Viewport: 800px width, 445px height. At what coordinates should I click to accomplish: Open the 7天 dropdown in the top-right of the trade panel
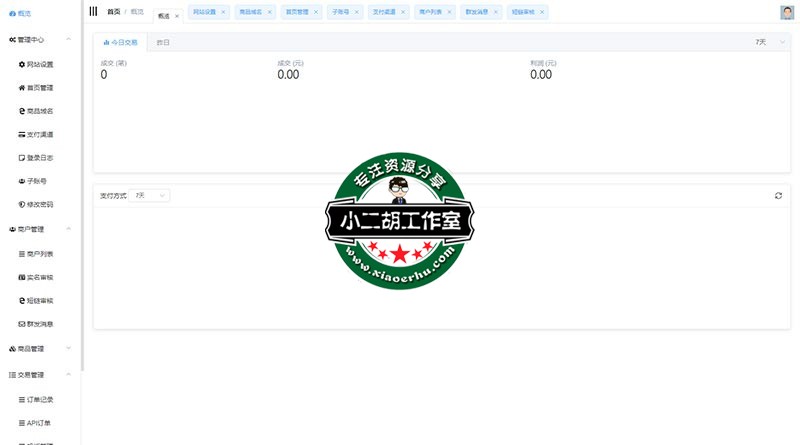click(765, 43)
